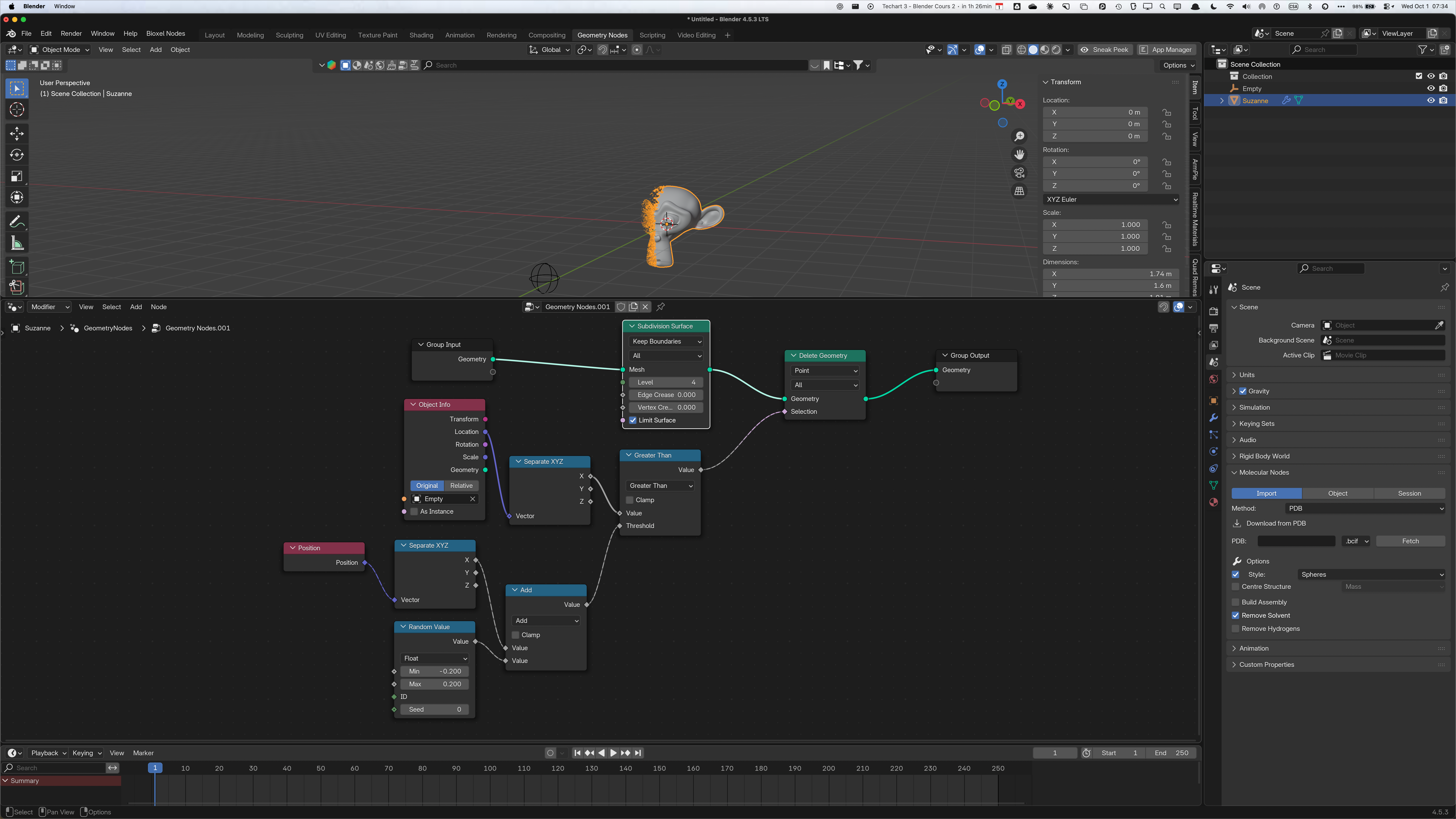
Task: Enable Clamp on the Add node
Action: [515, 635]
